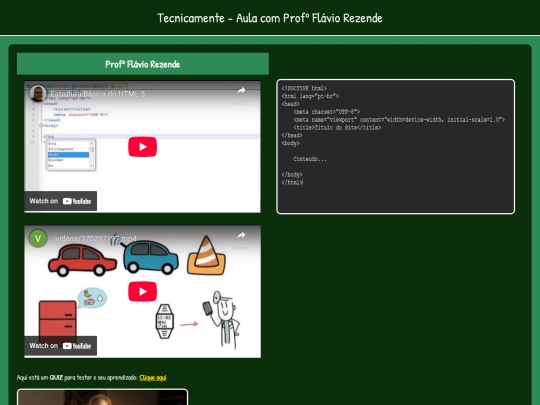Share the Estrutura Básica do HTML 5 video
The image size is (540, 405).
point(241,94)
